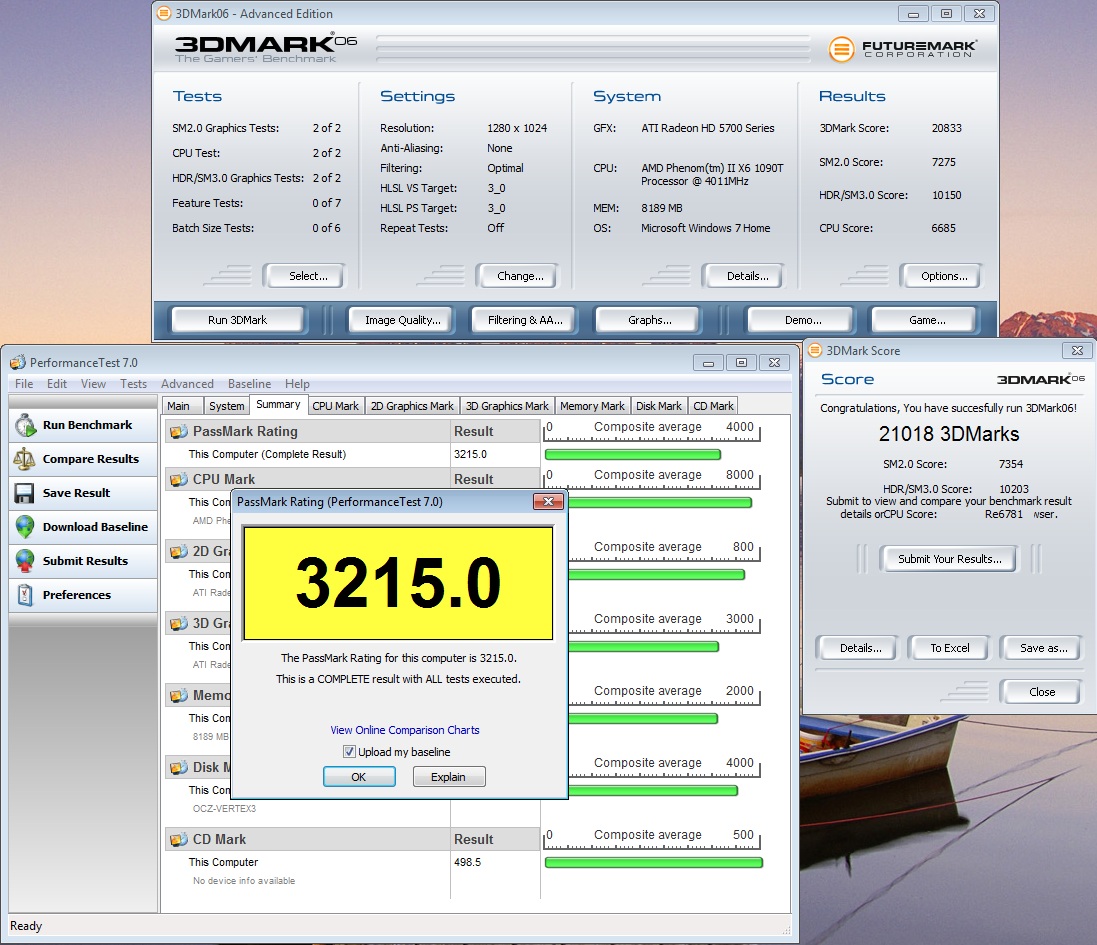Open Filtering & AA in 3DMark06

(x=525, y=320)
